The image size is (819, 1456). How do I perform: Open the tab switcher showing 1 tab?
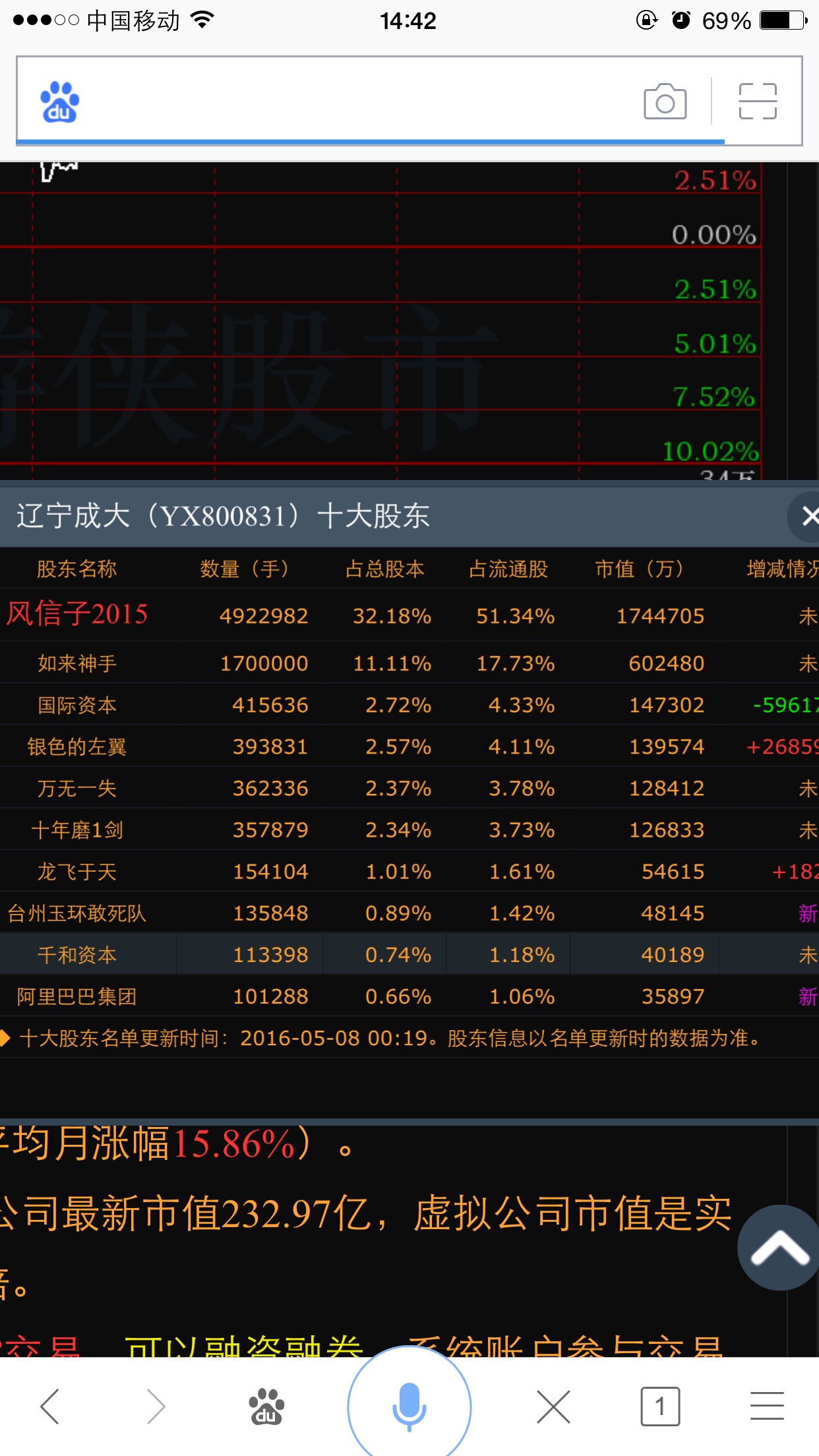tap(660, 1406)
